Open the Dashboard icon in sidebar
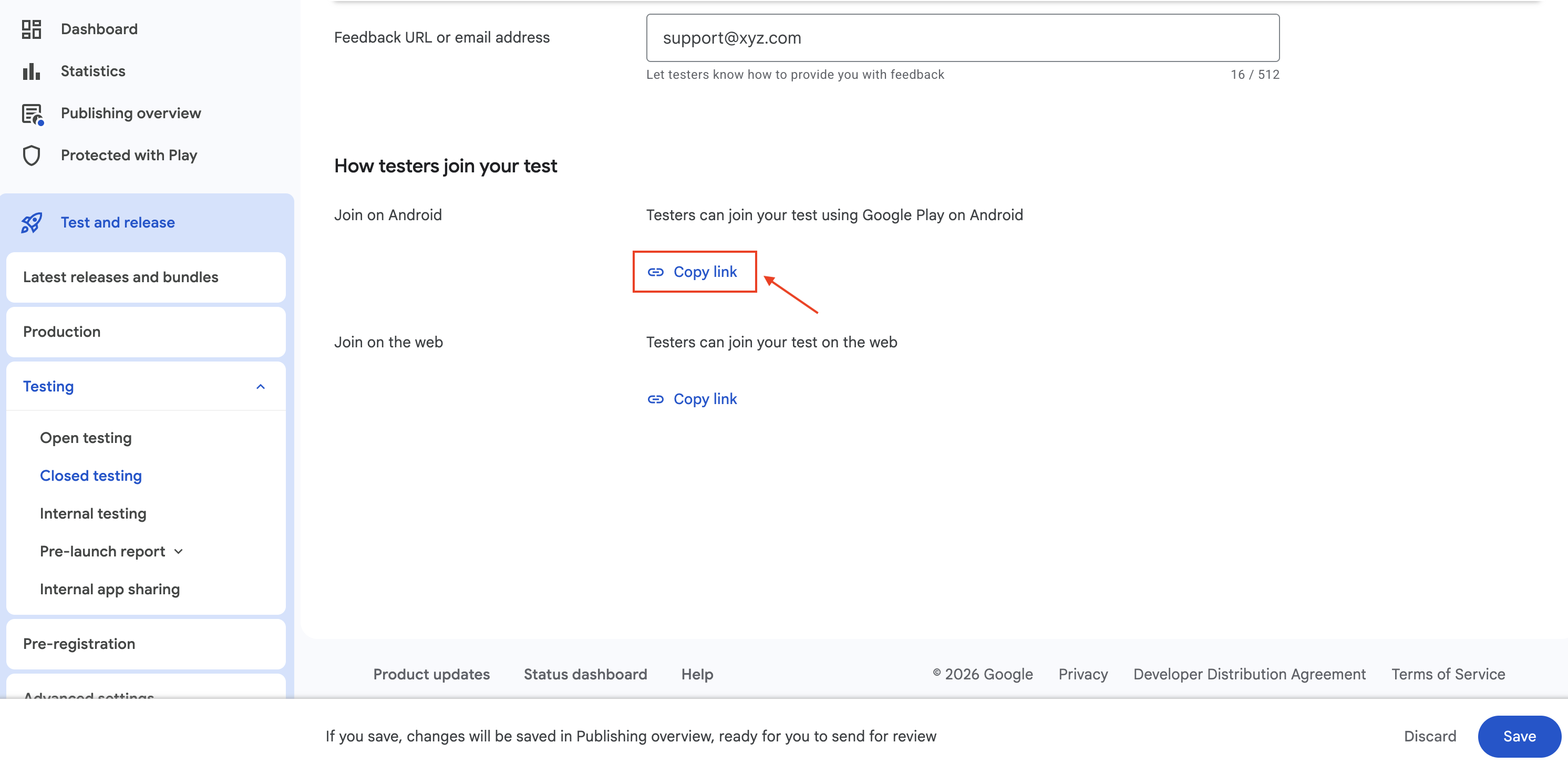Viewport: 1568px width, 764px height. point(31,29)
